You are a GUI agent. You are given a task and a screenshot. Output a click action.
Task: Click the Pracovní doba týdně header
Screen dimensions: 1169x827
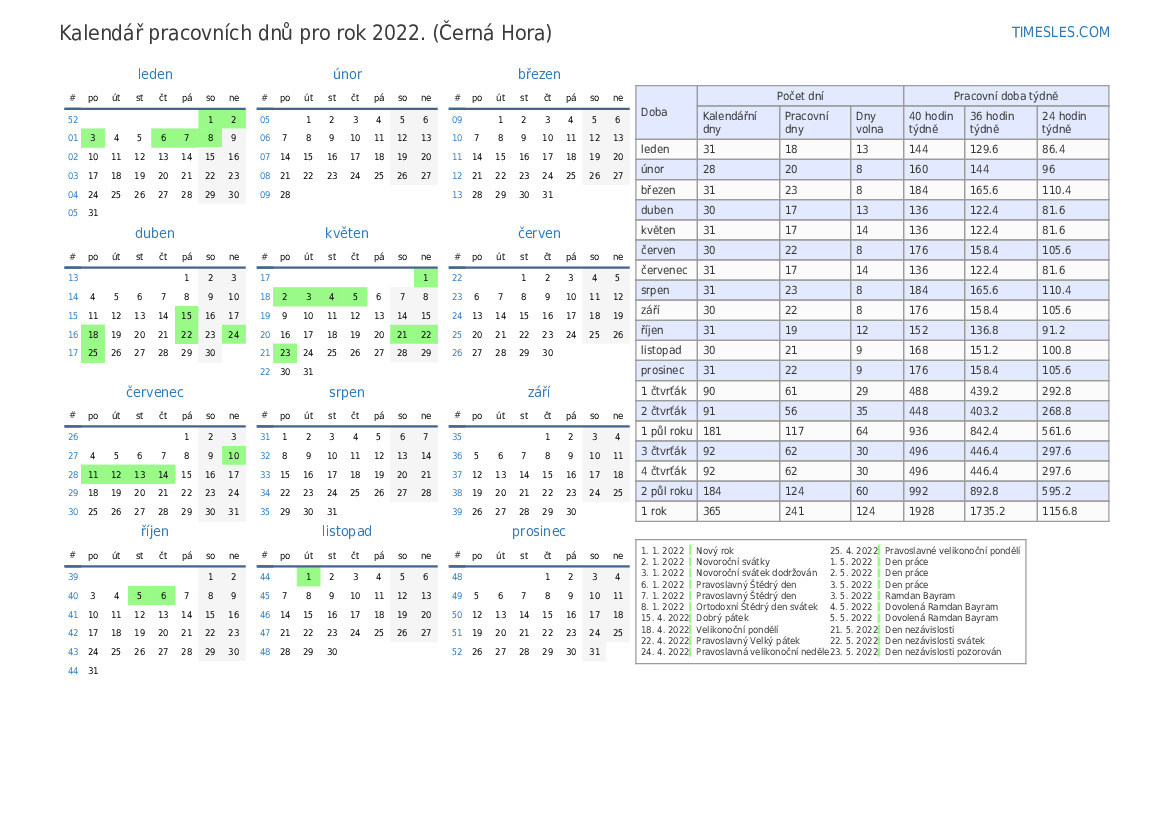tap(1005, 96)
